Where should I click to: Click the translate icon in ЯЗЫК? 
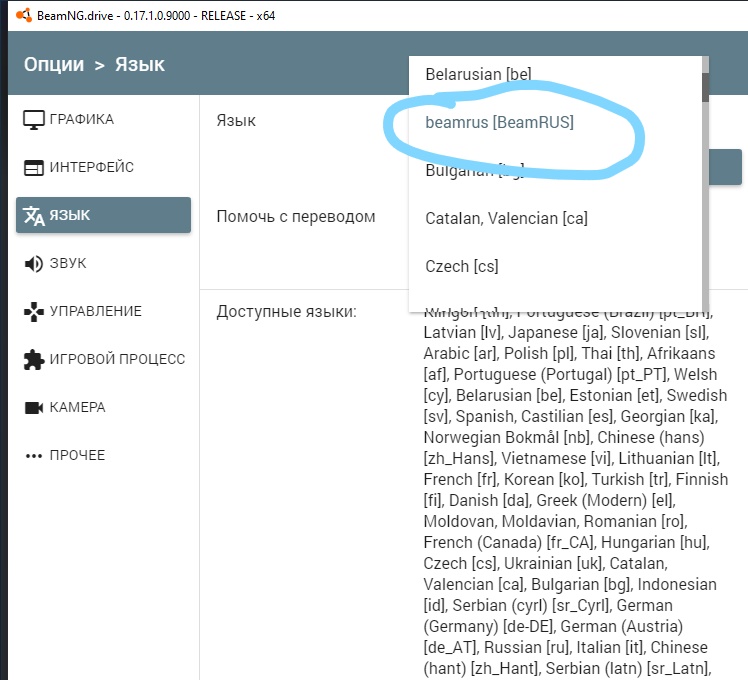(34, 216)
